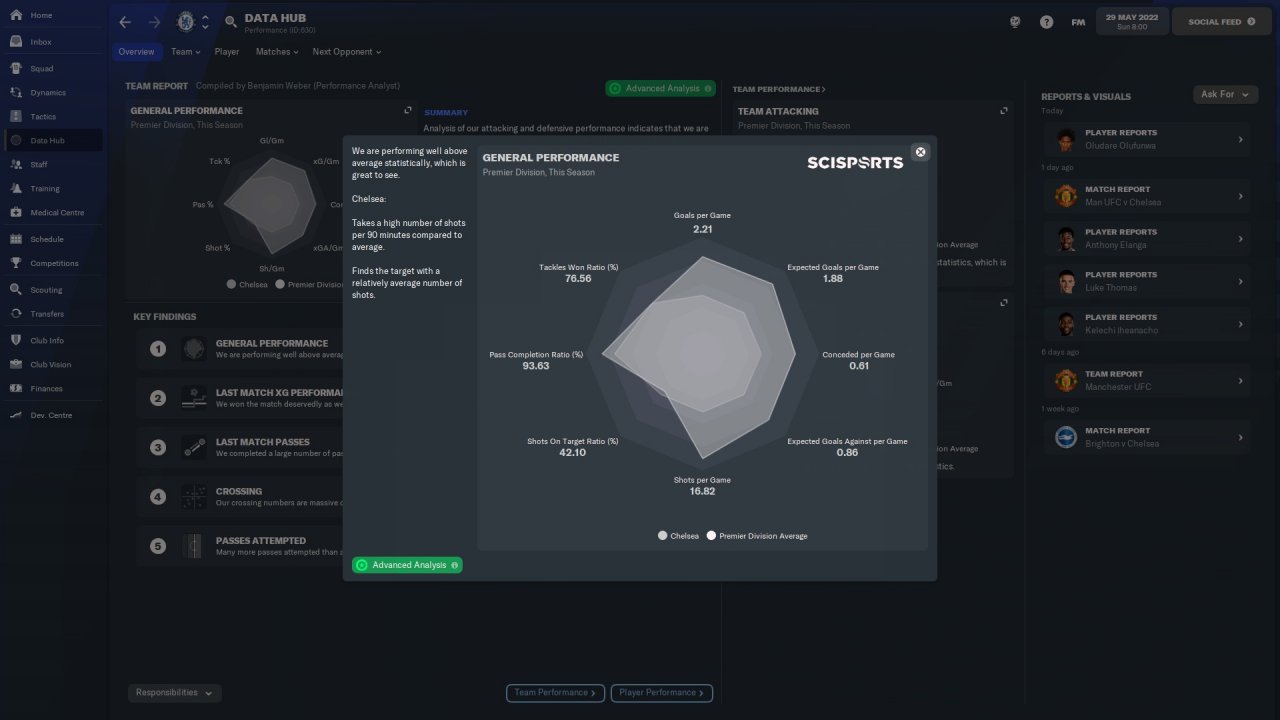
Task: Expand the Team Attacking panel fullscreen
Action: (x=1004, y=111)
